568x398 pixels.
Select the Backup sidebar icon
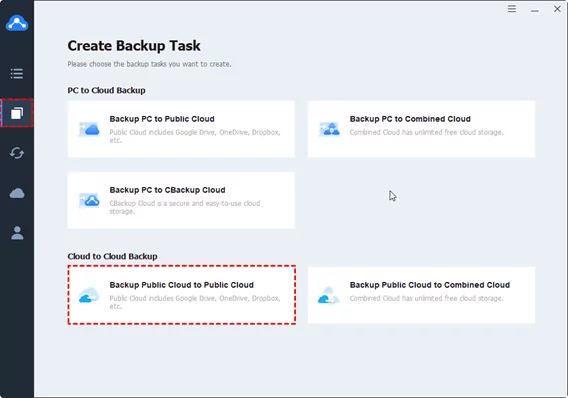coord(17,113)
